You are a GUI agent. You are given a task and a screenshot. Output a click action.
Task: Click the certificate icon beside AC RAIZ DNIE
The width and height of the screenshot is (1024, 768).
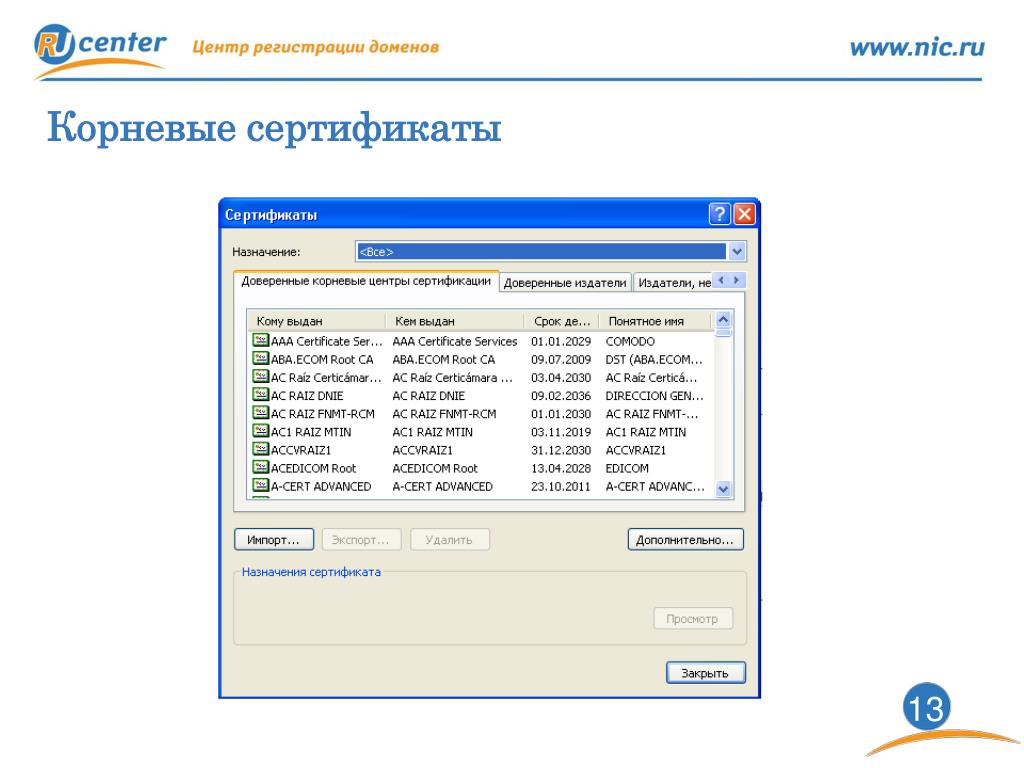click(261, 395)
